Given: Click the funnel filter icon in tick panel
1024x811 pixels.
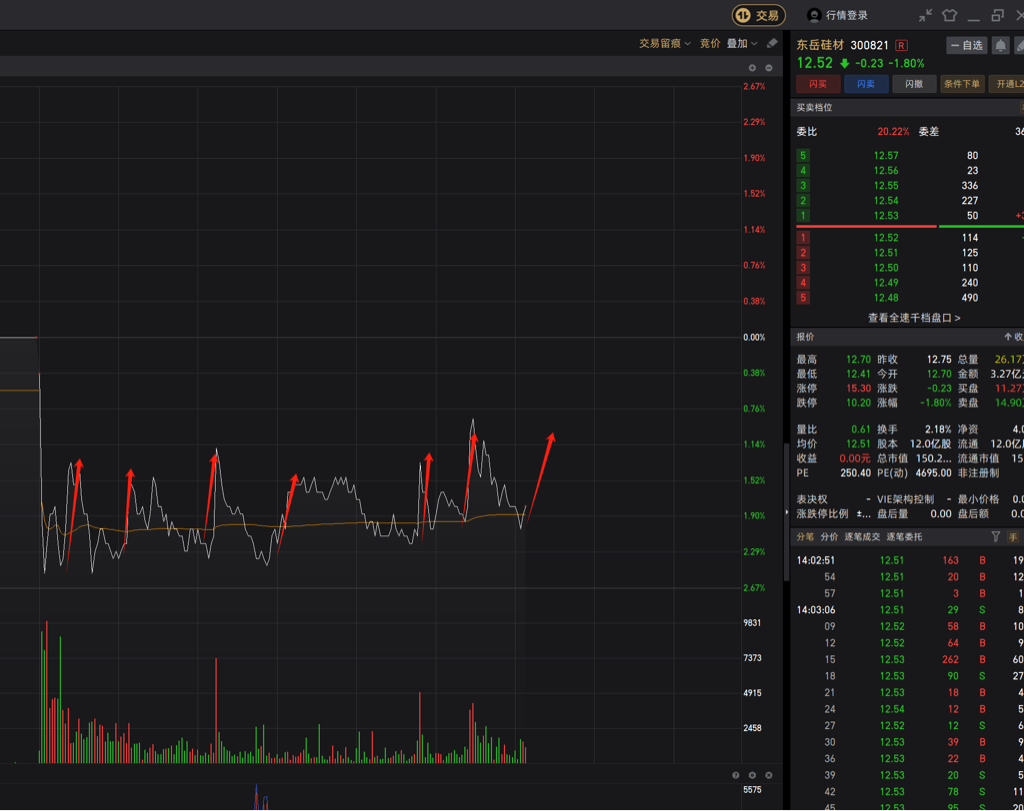Looking at the screenshot, I should [996, 537].
